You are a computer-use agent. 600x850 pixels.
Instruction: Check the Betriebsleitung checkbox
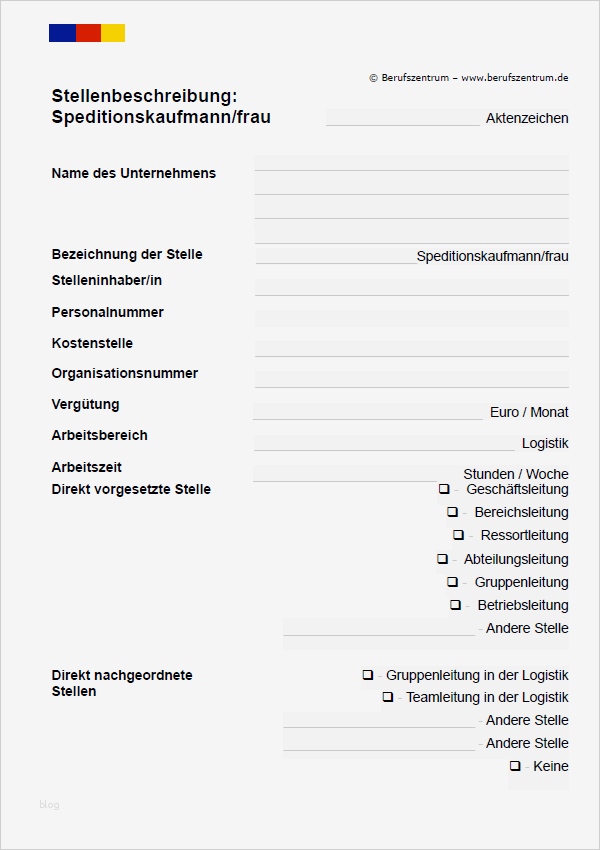455,605
